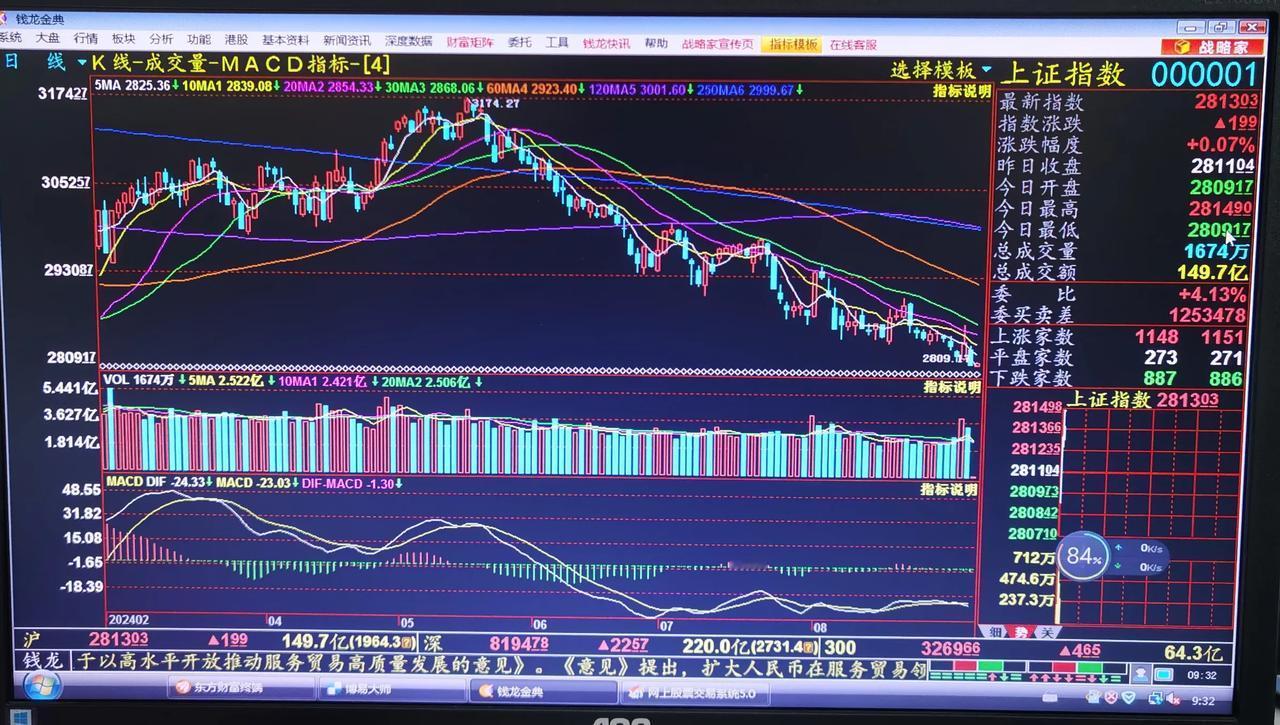The height and width of the screenshot is (725, 1280).
Task: Click the 战略家 logo button
Action: [x=1212, y=47]
